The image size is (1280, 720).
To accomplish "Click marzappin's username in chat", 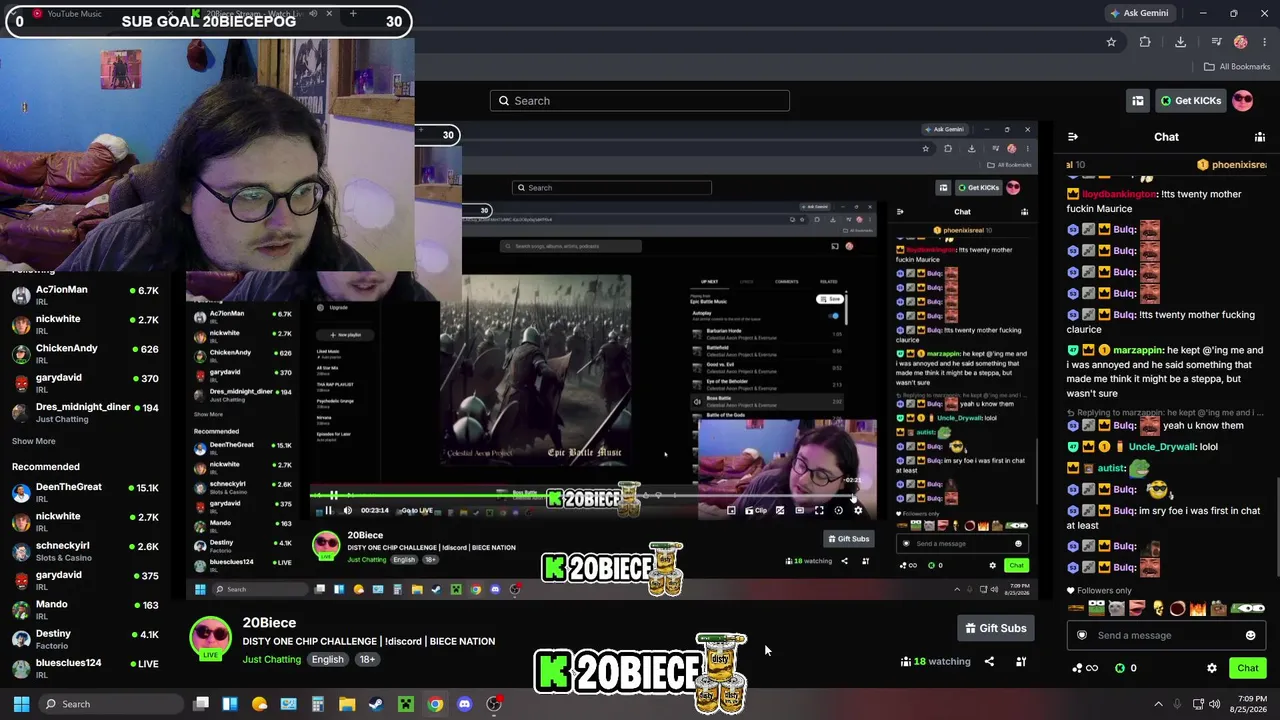I will [1138, 351].
